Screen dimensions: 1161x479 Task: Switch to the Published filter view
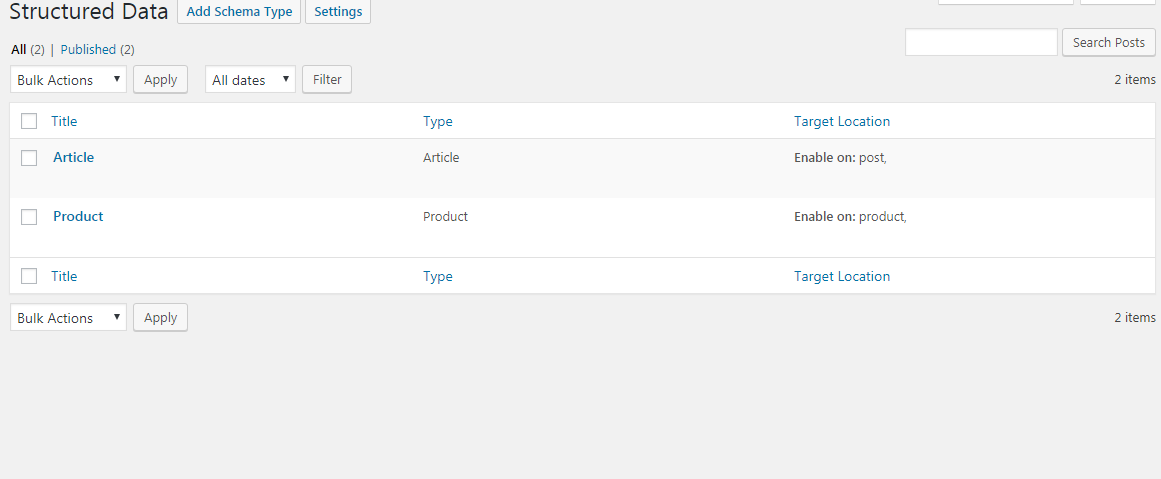[88, 49]
